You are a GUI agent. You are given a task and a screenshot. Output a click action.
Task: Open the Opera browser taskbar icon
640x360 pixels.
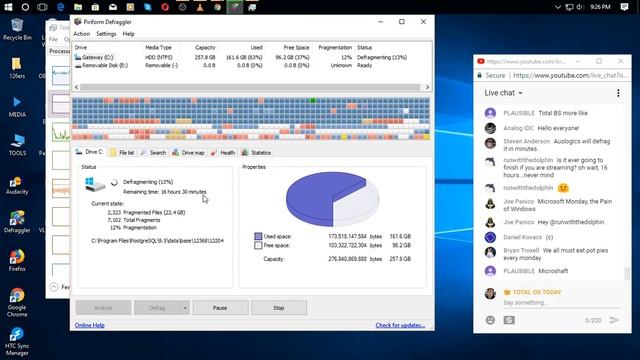click(165, 7)
